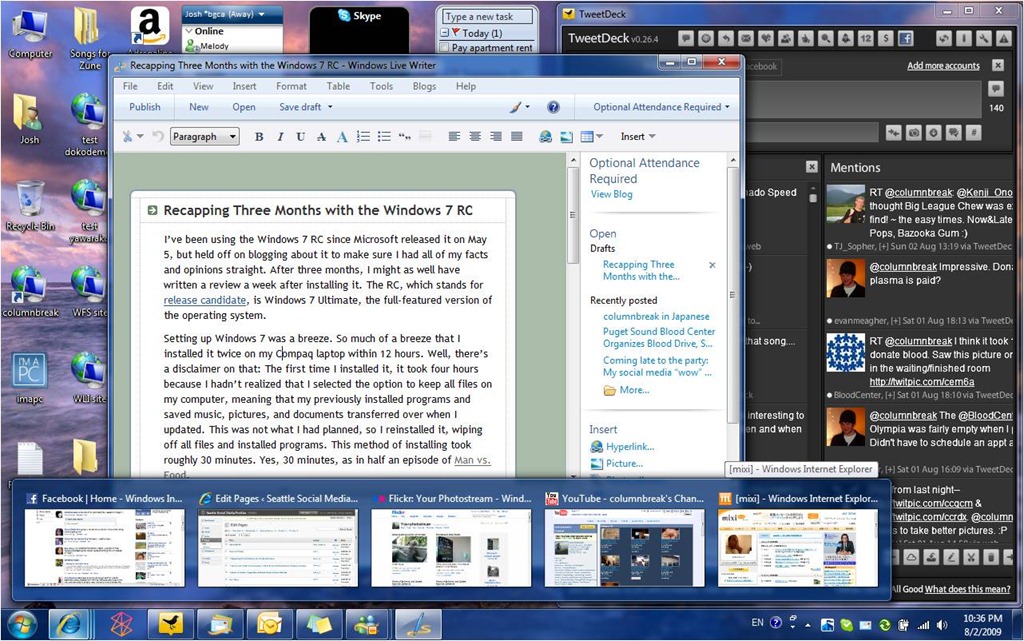Open TweetDeck settings wrench icon

pyautogui.click(x=984, y=39)
